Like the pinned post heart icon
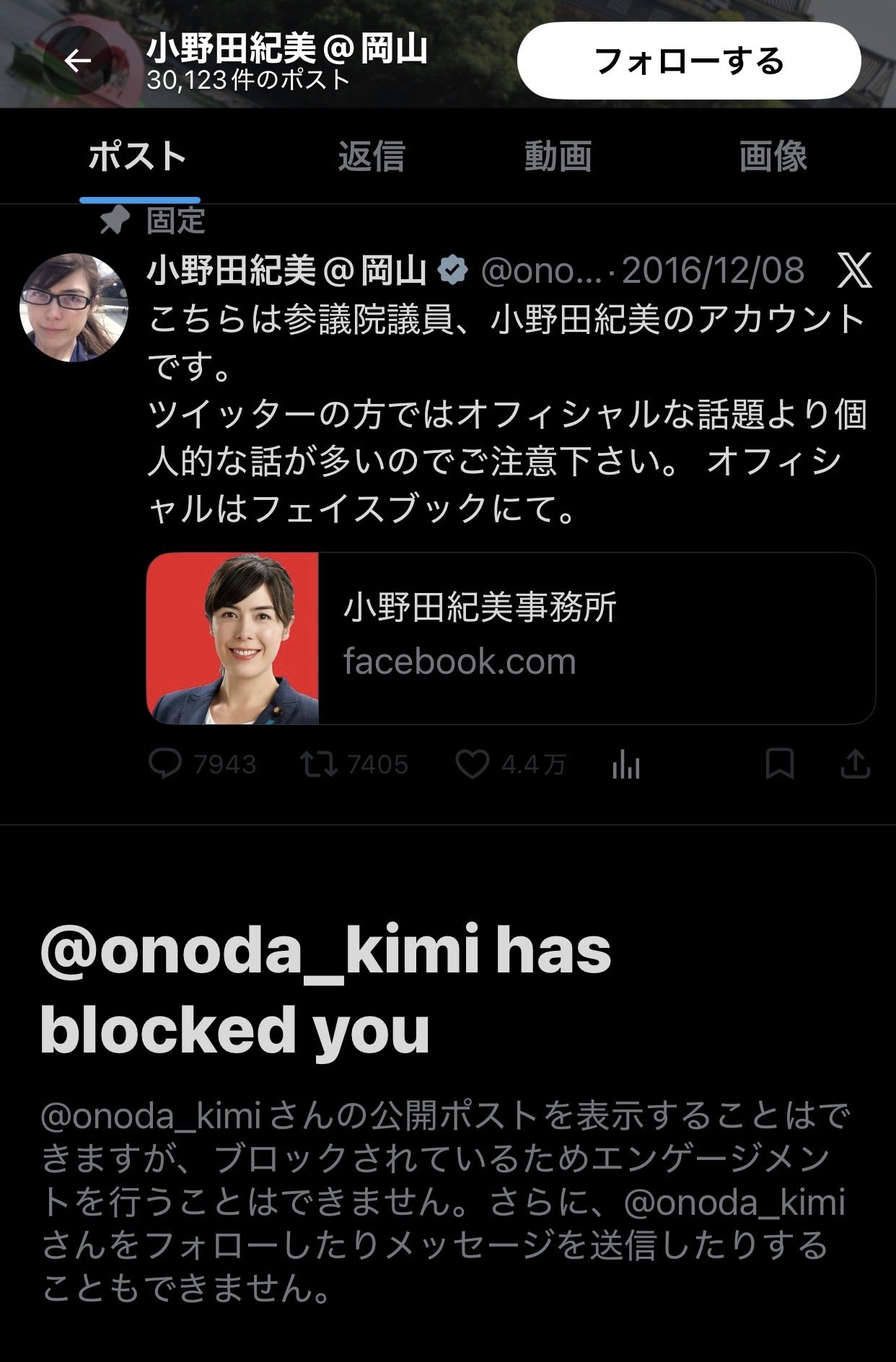Screen dimensions: 896x1362 pos(473,764)
